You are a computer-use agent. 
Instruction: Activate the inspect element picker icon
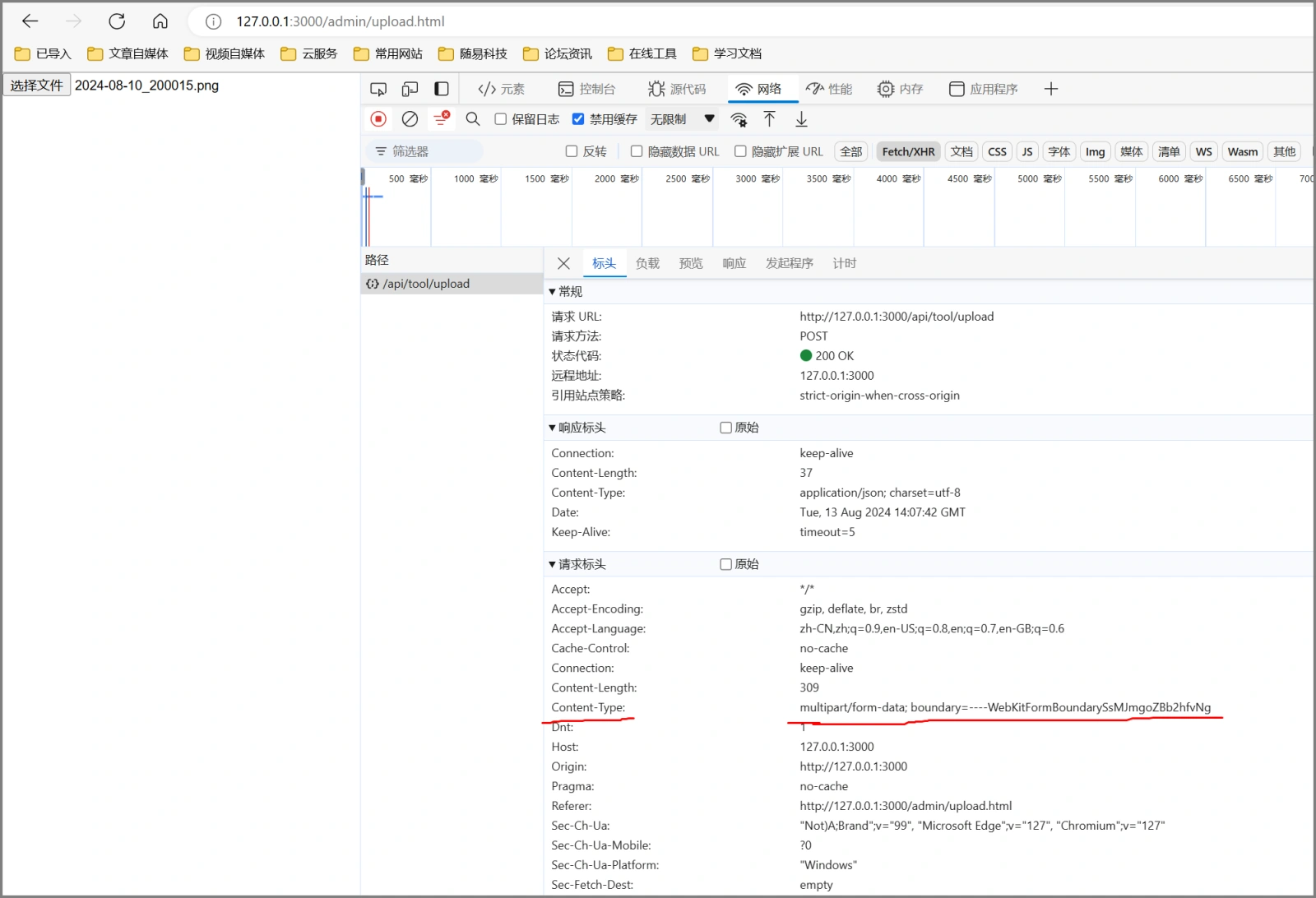click(x=378, y=89)
